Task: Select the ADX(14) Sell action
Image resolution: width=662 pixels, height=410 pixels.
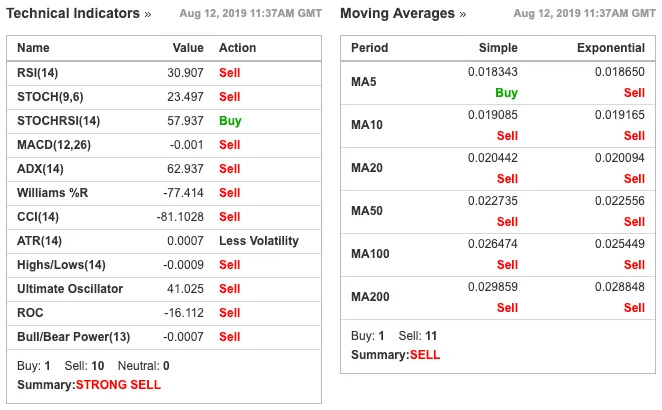Action: (x=230, y=169)
